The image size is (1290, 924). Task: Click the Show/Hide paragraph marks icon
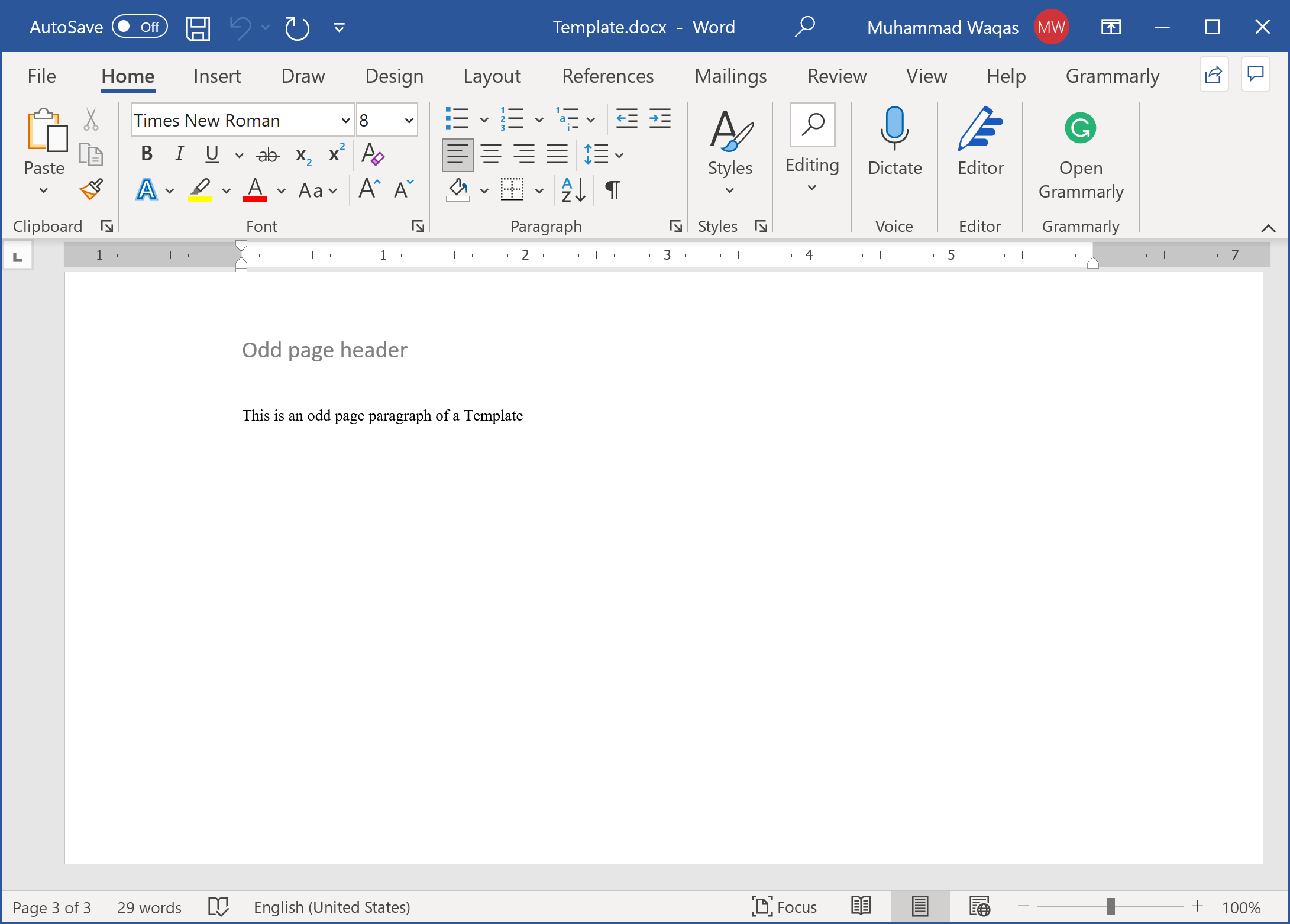(613, 190)
